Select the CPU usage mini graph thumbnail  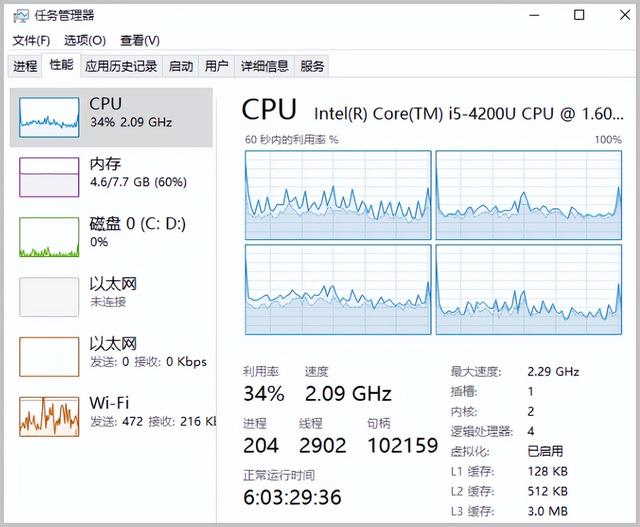coord(49,116)
